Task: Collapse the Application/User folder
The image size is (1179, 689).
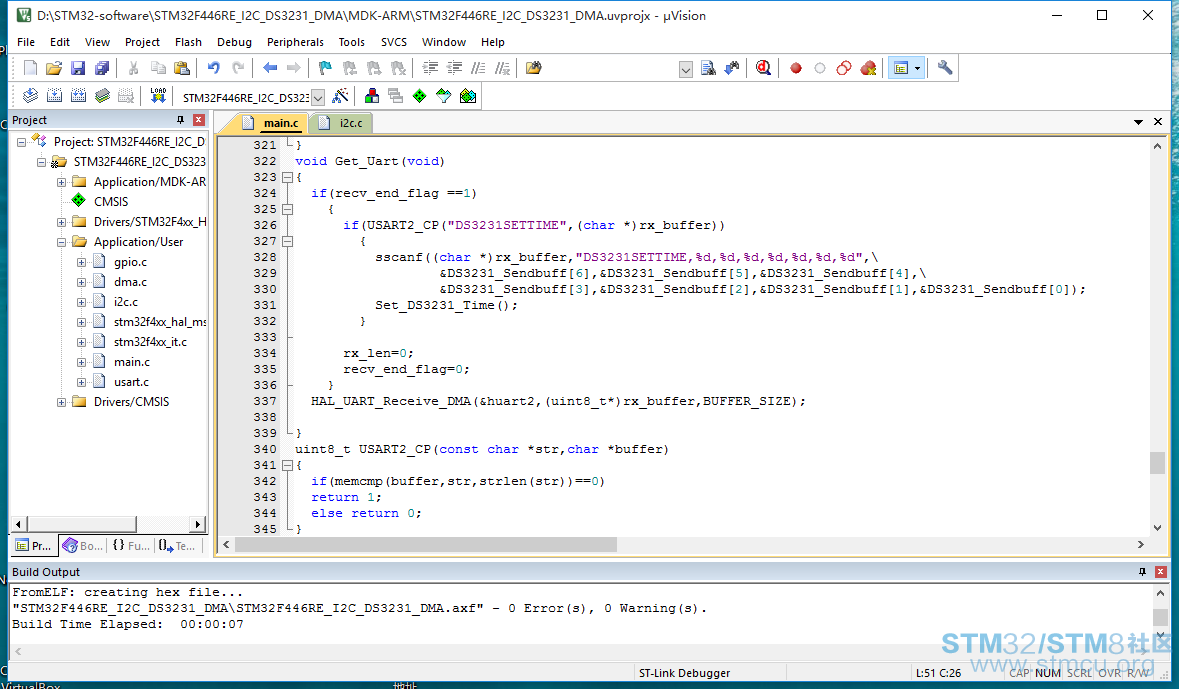Action: click(62, 242)
